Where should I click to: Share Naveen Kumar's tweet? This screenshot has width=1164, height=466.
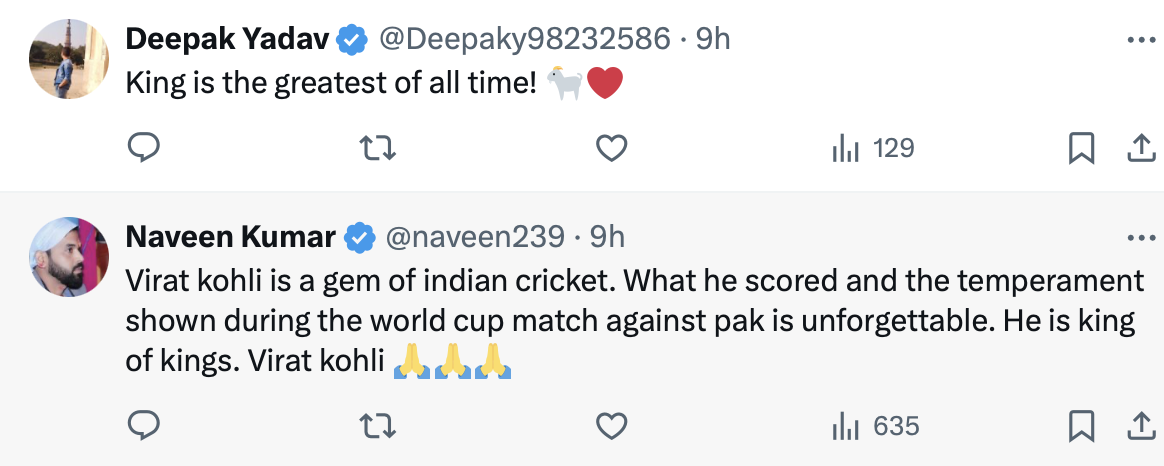pyautogui.click(x=1140, y=427)
